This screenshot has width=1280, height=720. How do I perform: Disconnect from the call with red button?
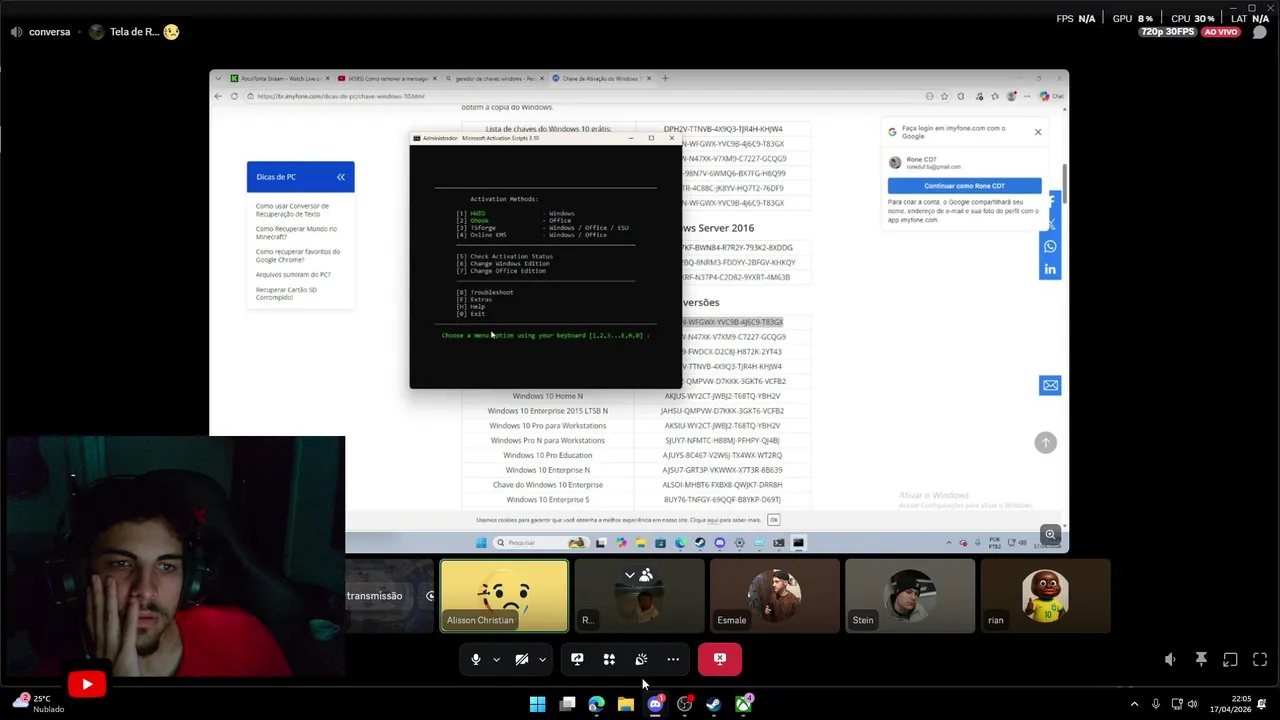coord(720,659)
